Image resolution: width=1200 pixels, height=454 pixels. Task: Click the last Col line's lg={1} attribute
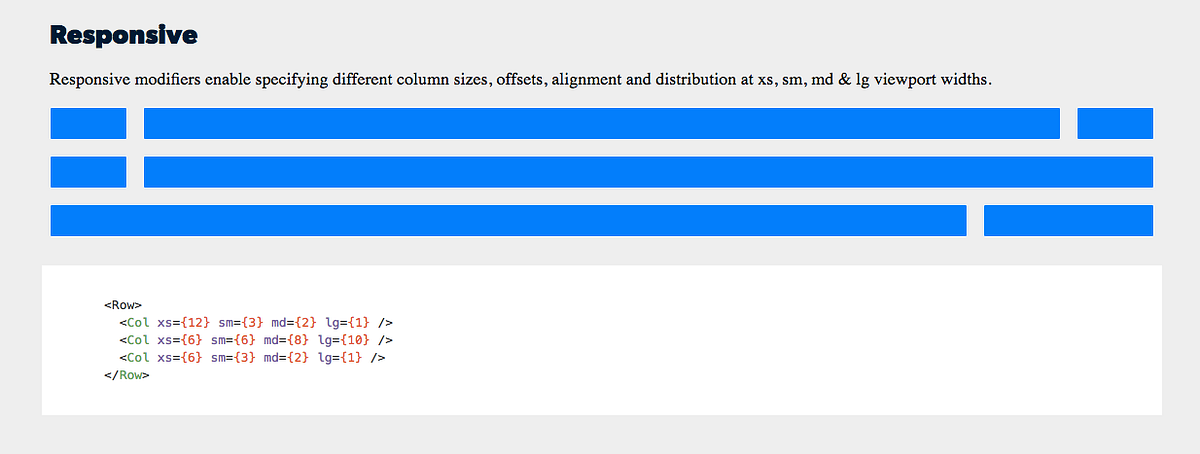click(341, 358)
